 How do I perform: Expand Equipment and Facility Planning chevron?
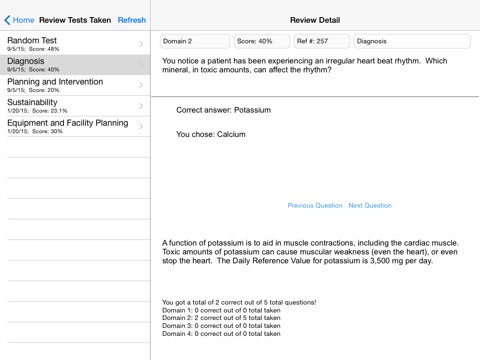141,126
